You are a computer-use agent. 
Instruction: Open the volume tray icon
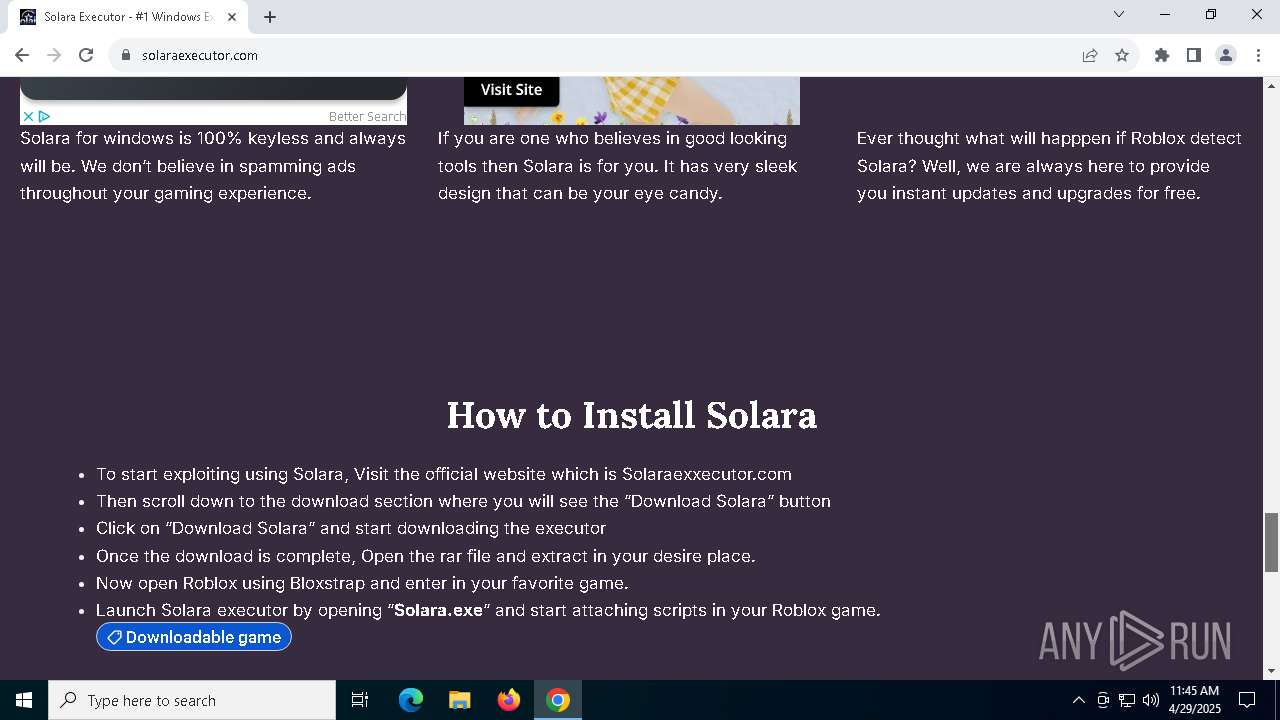coord(1151,700)
